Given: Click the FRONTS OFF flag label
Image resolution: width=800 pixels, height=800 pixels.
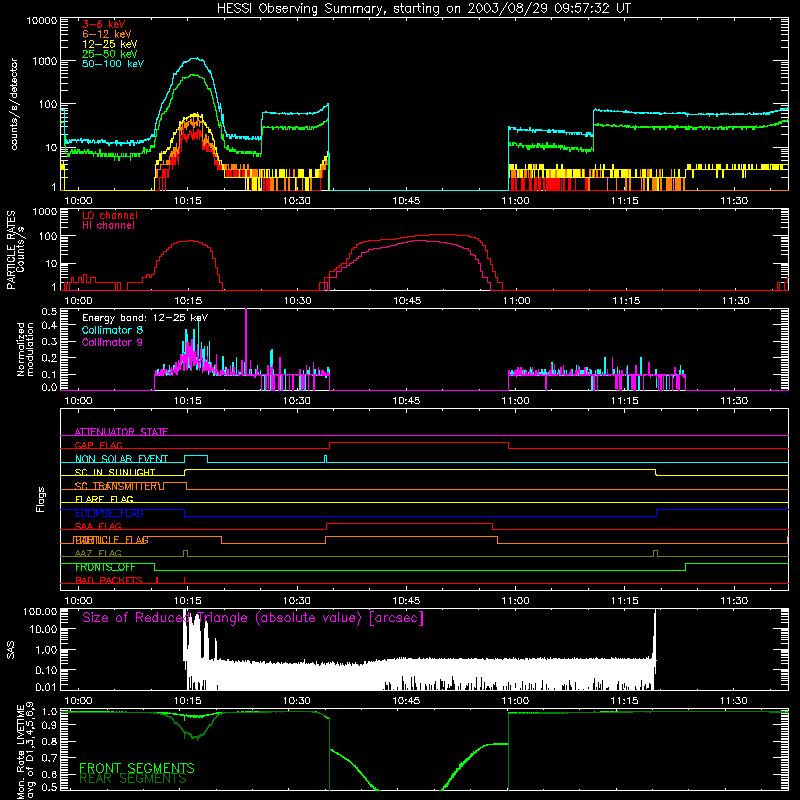Looking at the screenshot, I should pyautogui.click(x=105, y=567).
